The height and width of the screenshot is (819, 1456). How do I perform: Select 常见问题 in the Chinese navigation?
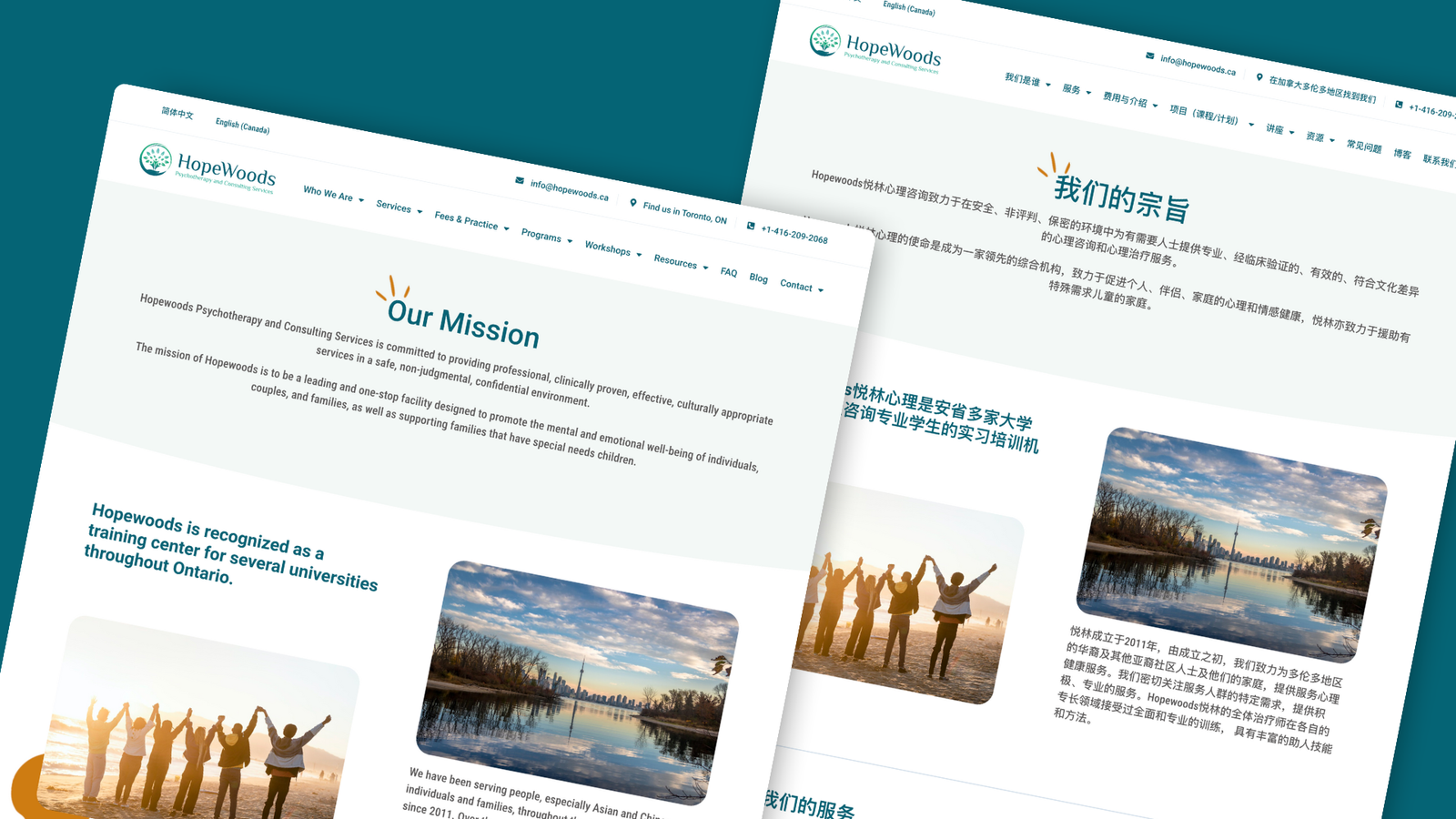click(x=1364, y=146)
